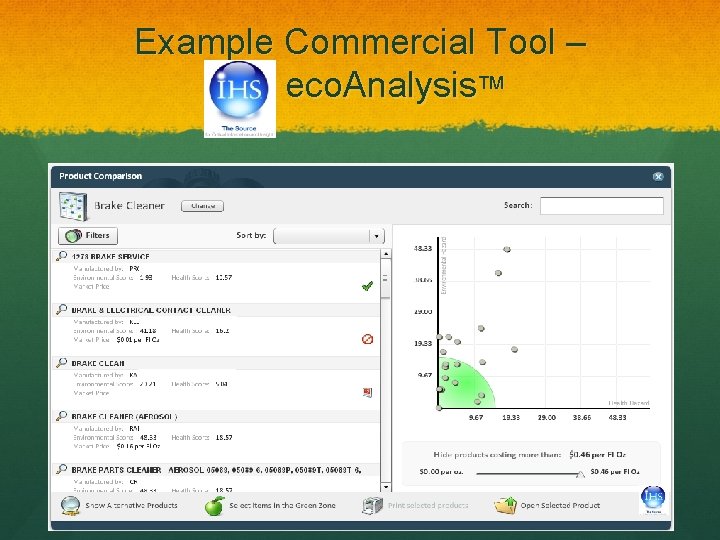Click the open folder icon
720x540 pixels.
(x=506, y=506)
